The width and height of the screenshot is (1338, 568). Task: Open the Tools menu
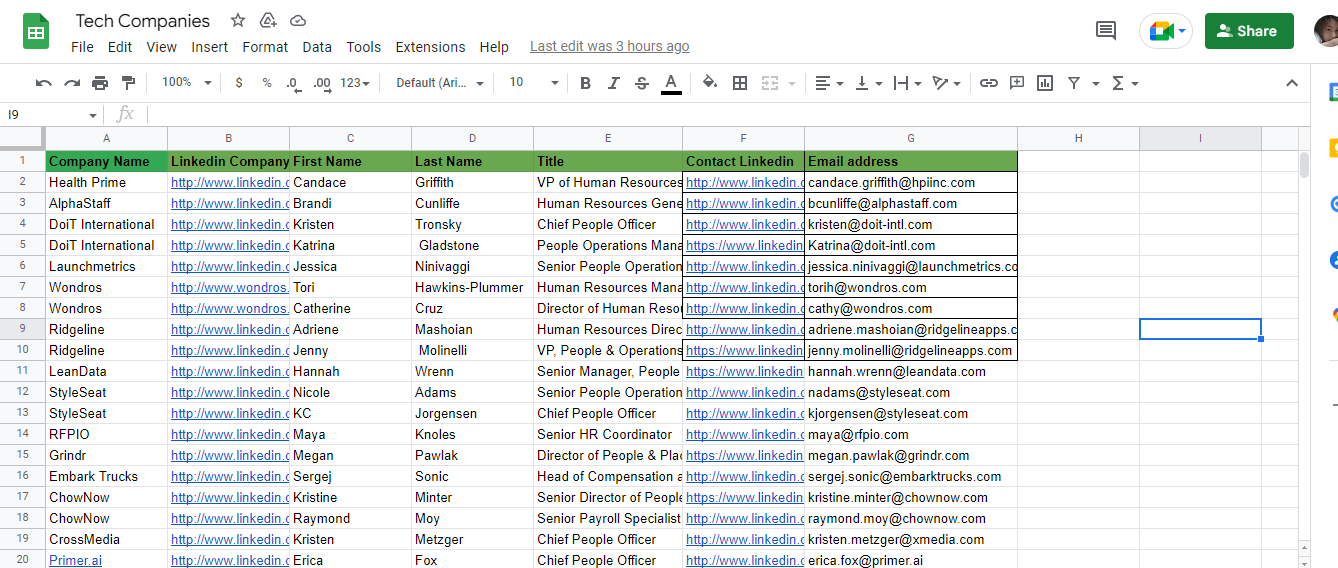coord(364,47)
